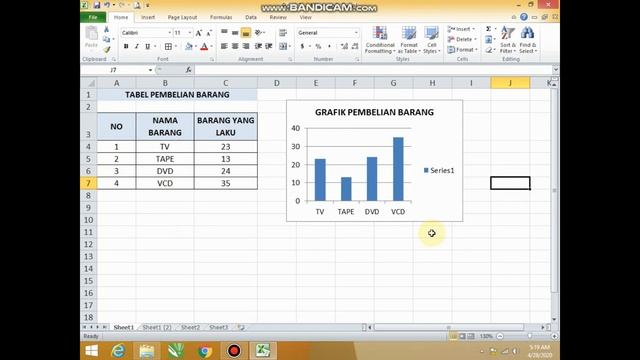The width and height of the screenshot is (640, 360).
Task: Open Find & Select dropdown
Action: (x=528, y=40)
